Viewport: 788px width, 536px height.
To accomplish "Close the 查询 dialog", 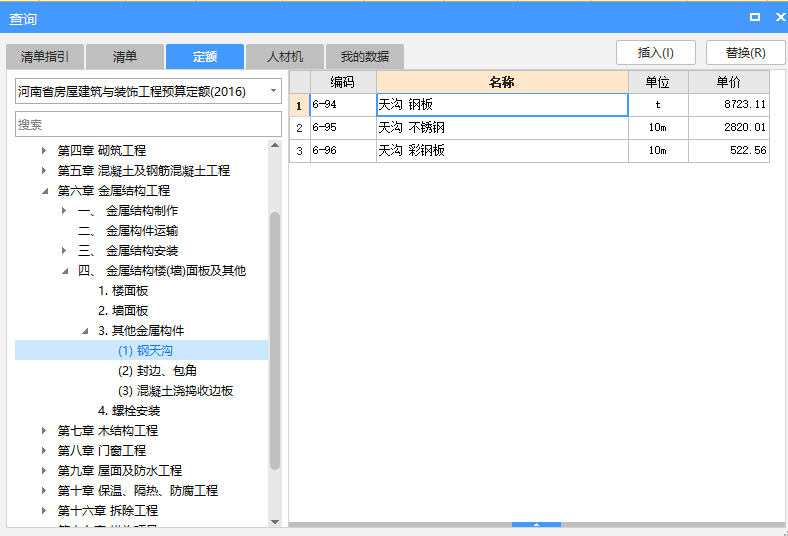I will (x=780, y=17).
